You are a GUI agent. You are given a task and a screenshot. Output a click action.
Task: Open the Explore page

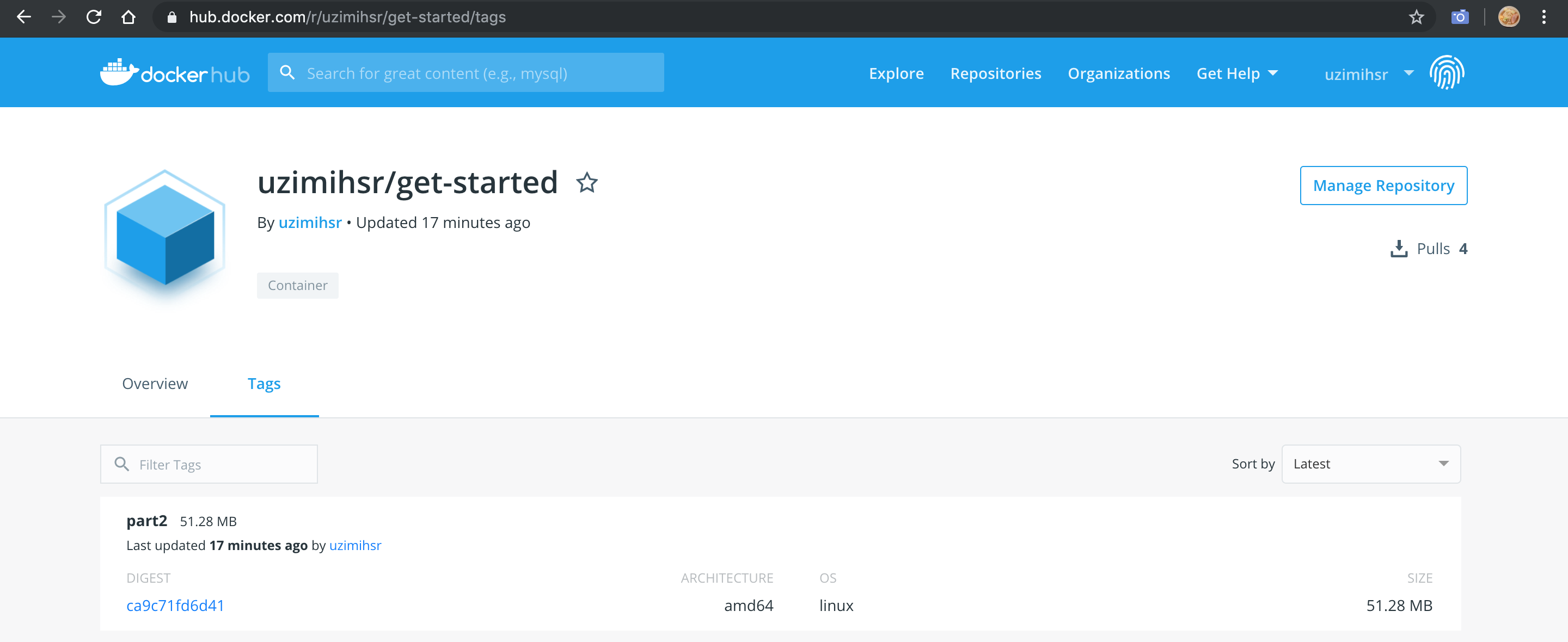point(896,73)
